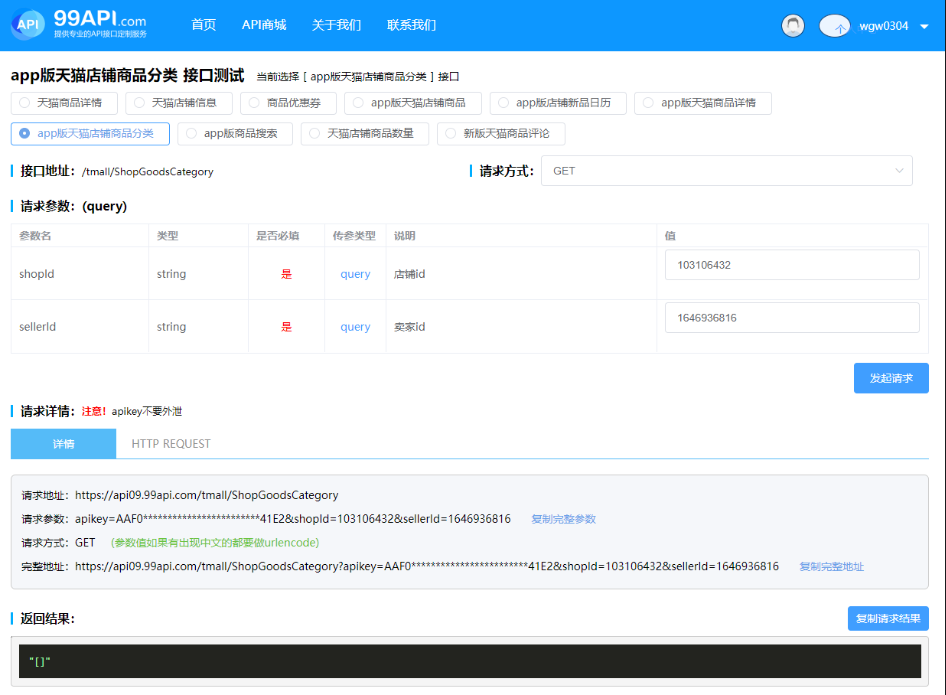Click the string type in shopId row
Screen dimensions: 946x695
[x=171, y=275]
